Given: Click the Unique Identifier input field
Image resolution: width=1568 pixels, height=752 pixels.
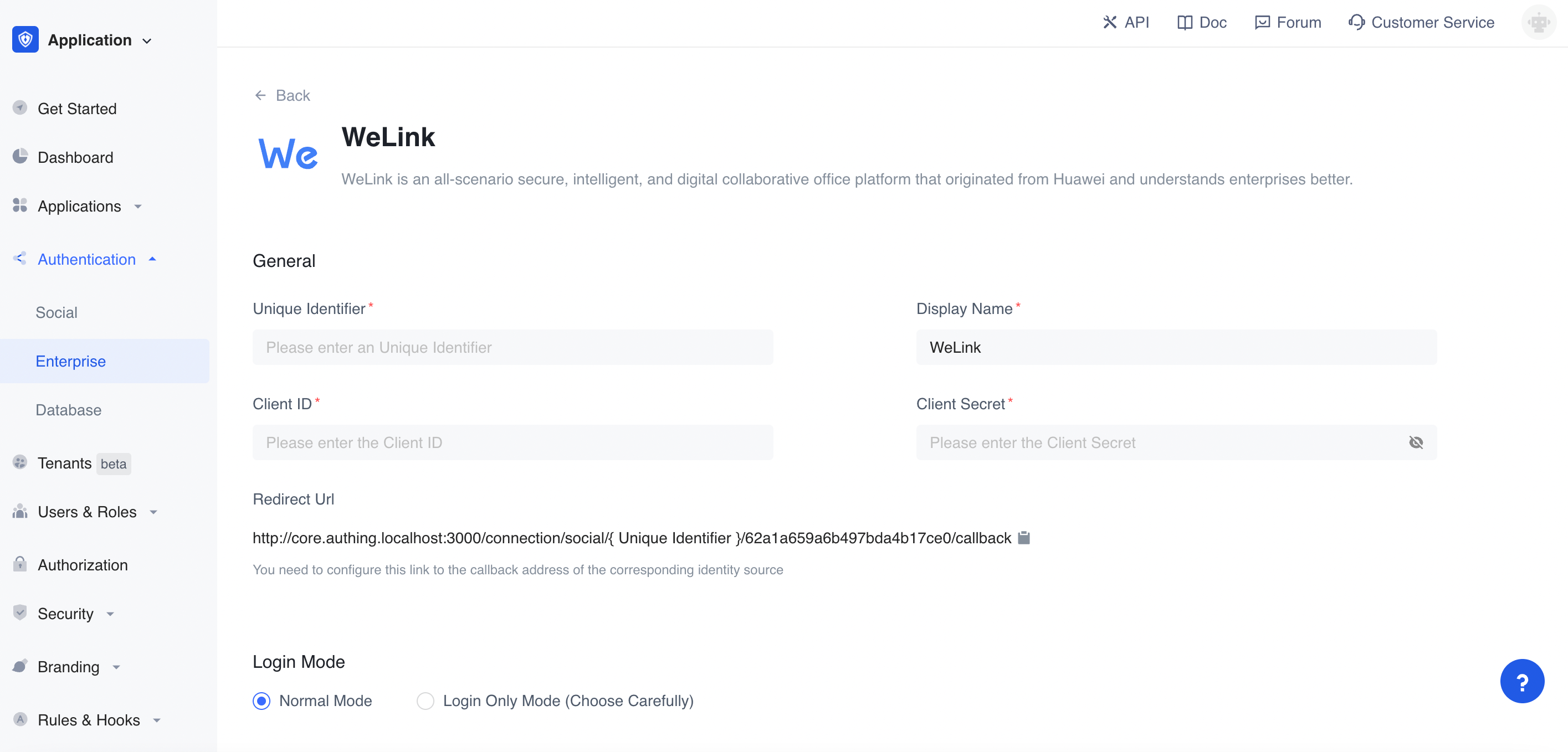Looking at the screenshot, I should tap(513, 347).
